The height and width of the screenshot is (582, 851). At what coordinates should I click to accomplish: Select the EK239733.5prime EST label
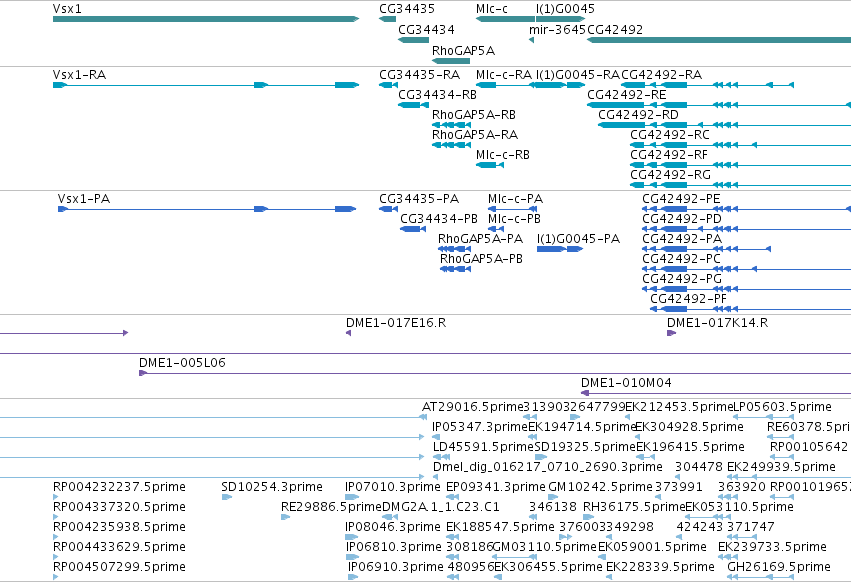click(x=772, y=547)
